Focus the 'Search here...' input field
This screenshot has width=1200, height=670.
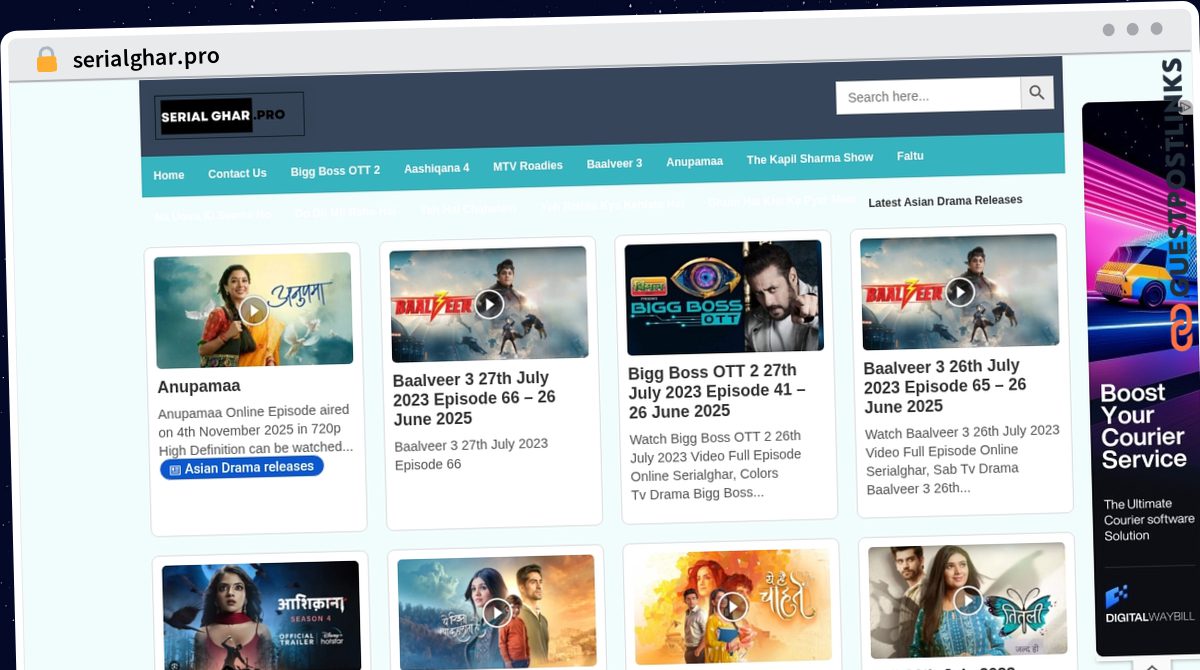point(928,96)
